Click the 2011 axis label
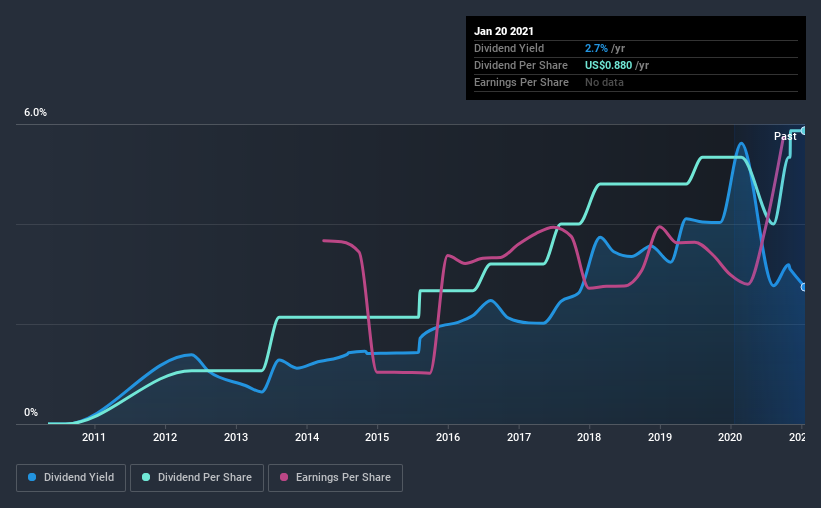Viewport: 821px width, 508px height. tap(94, 437)
